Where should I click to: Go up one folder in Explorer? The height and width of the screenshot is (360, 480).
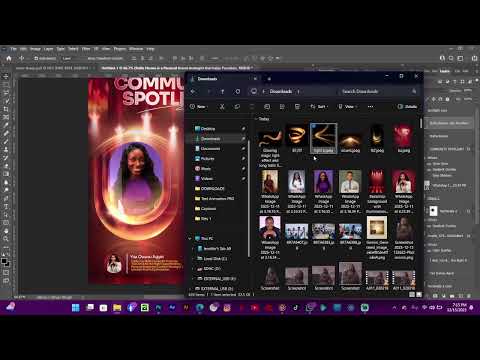[222, 91]
